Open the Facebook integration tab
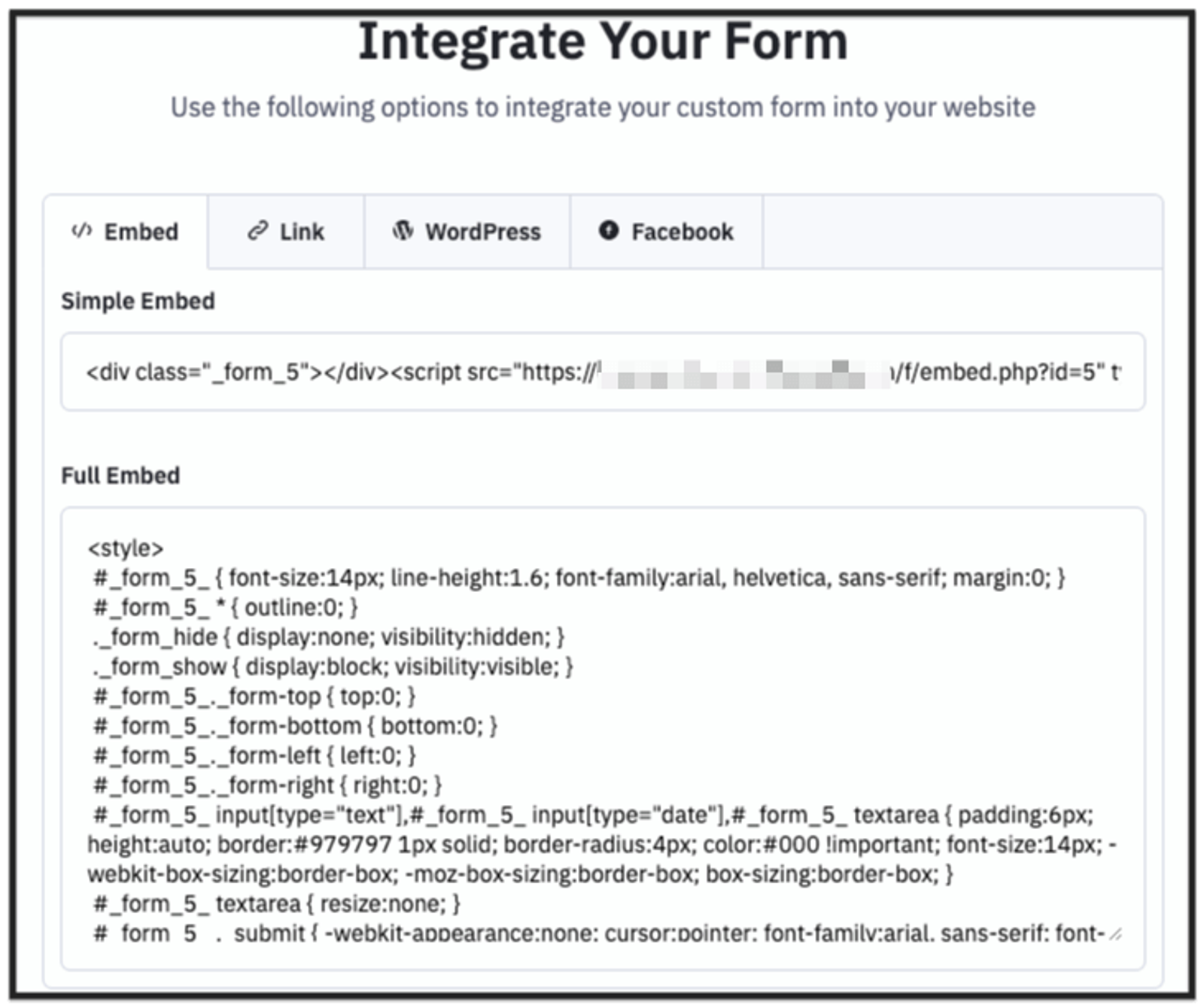1204x1008 pixels. 666,232
